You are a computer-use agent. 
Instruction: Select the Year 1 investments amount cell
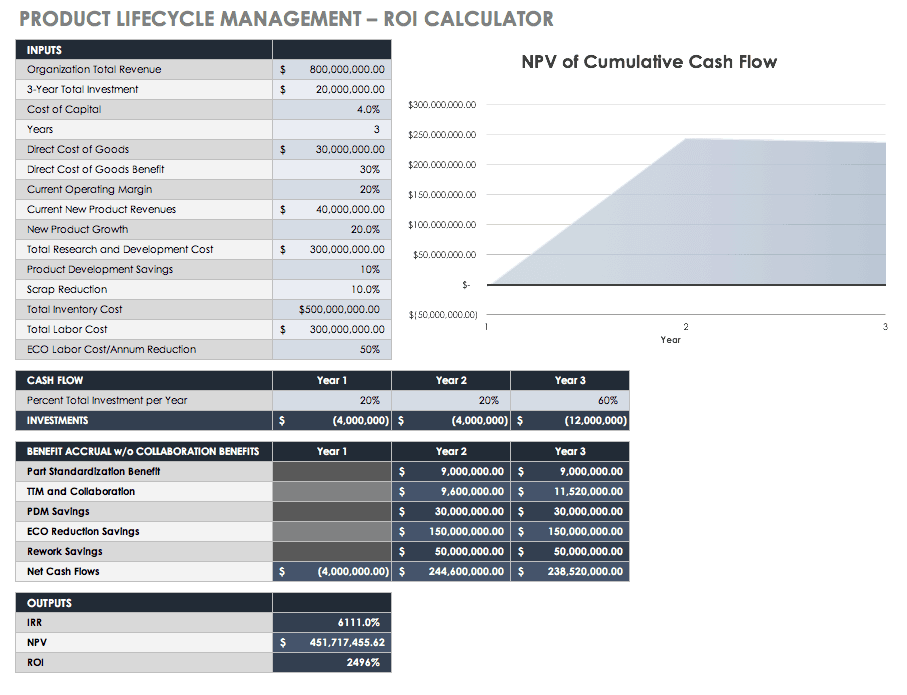(x=332, y=421)
